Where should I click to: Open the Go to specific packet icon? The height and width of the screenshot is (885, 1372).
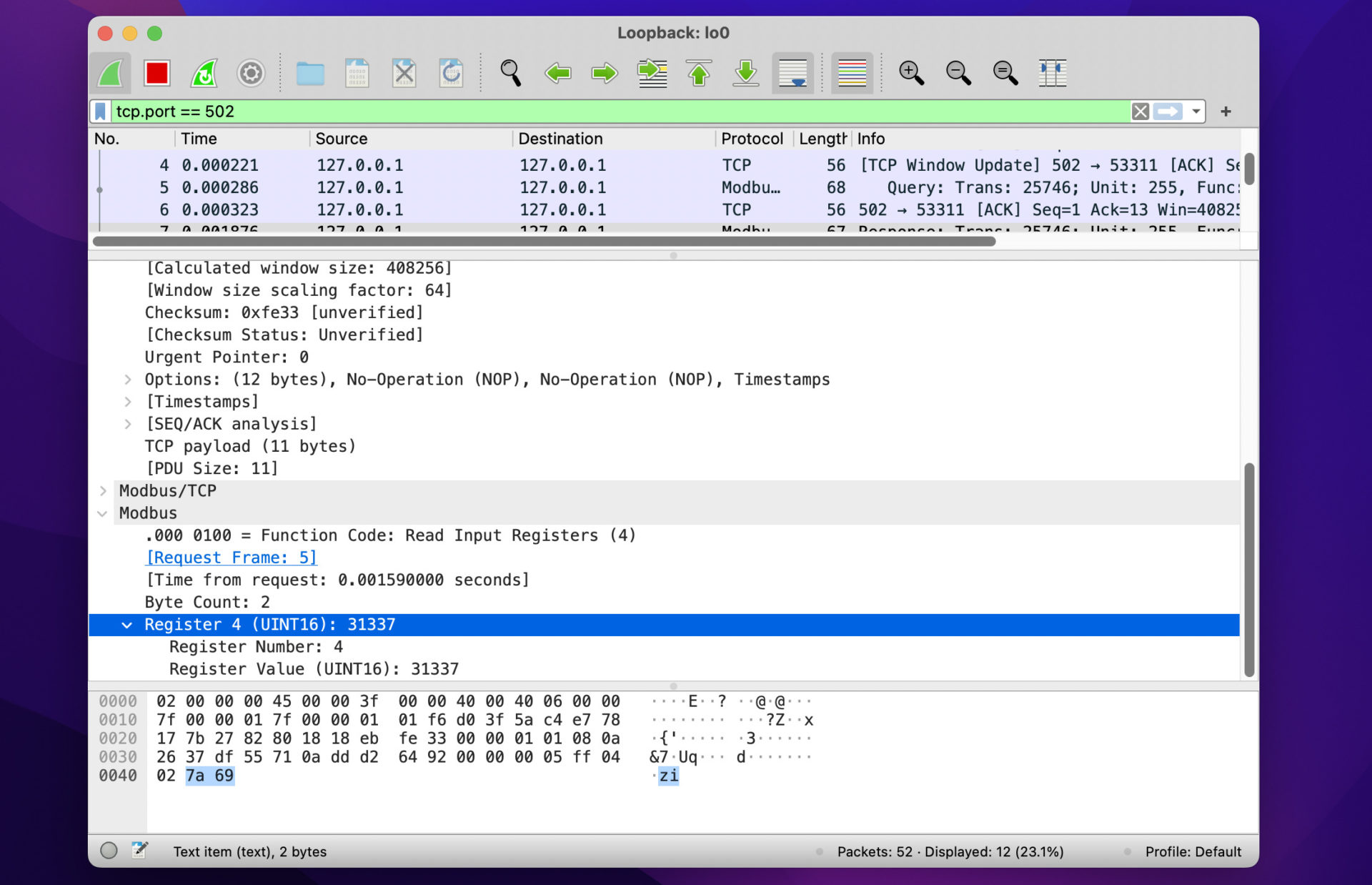tap(652, 73)
